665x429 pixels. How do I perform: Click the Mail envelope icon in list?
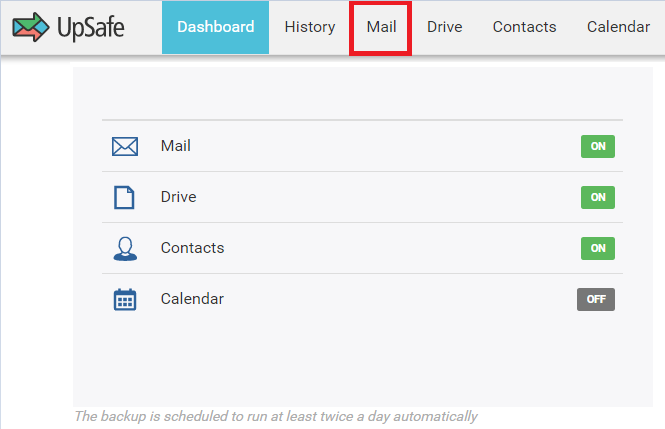125,146
